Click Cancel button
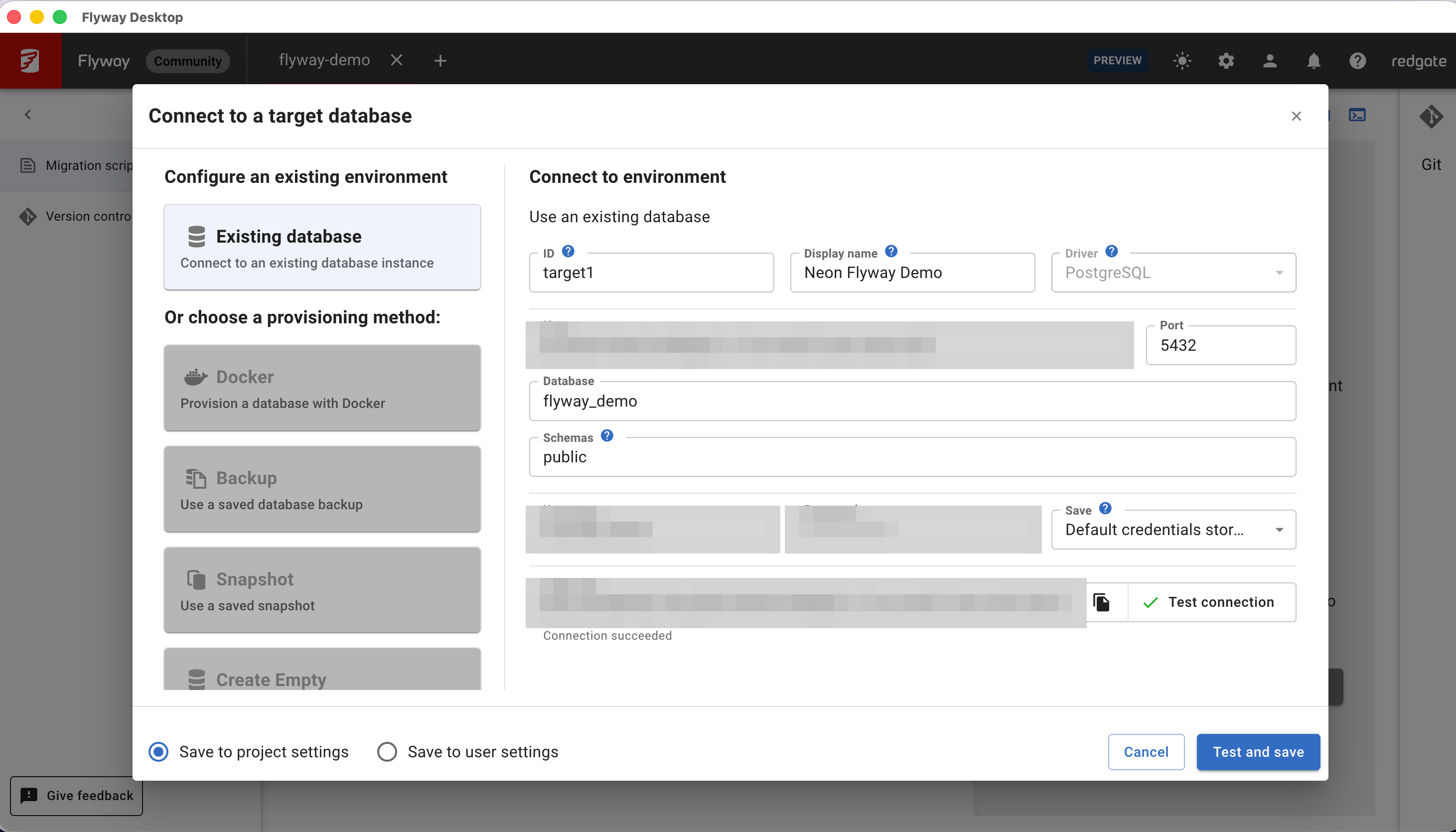This screenshot has height=832, width=1456. coord(1146,752)
